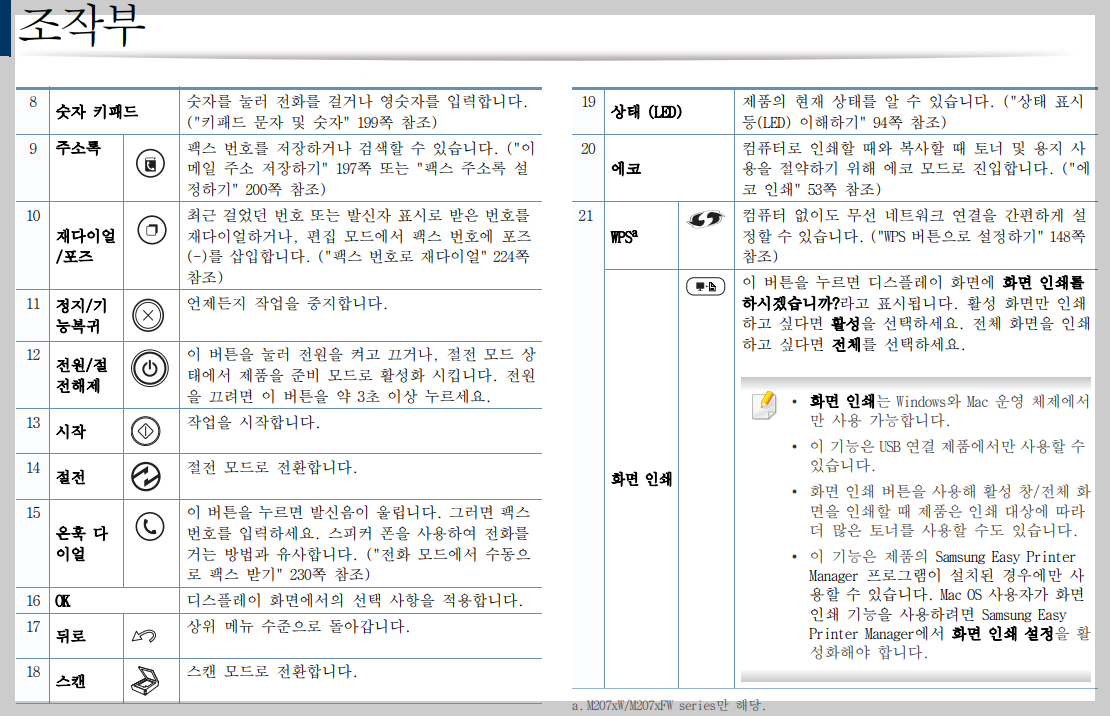This screenshot has height=716, width=1110.
Task: Select the label 시작
Action: coord(71,431)
